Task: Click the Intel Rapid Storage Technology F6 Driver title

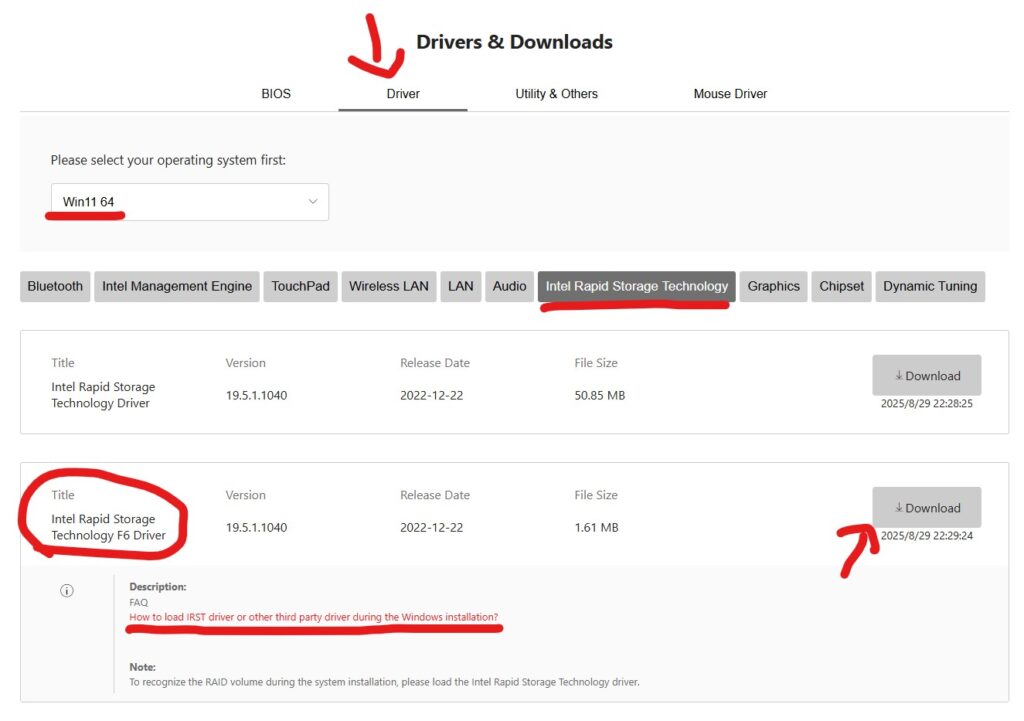Action: pyautogui.click(x=108, y=527)
